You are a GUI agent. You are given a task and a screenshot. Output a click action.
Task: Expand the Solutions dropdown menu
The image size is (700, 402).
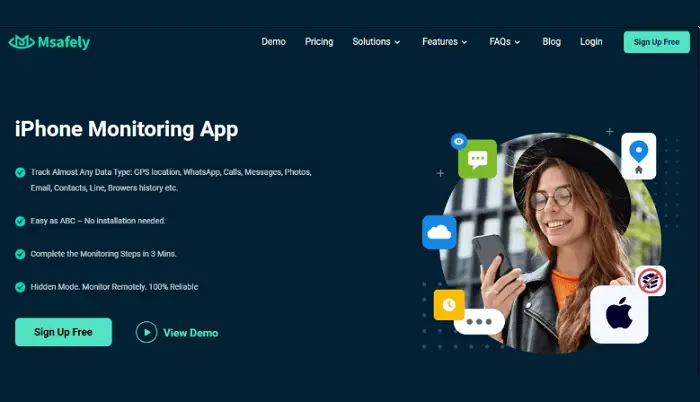(376, 42)
